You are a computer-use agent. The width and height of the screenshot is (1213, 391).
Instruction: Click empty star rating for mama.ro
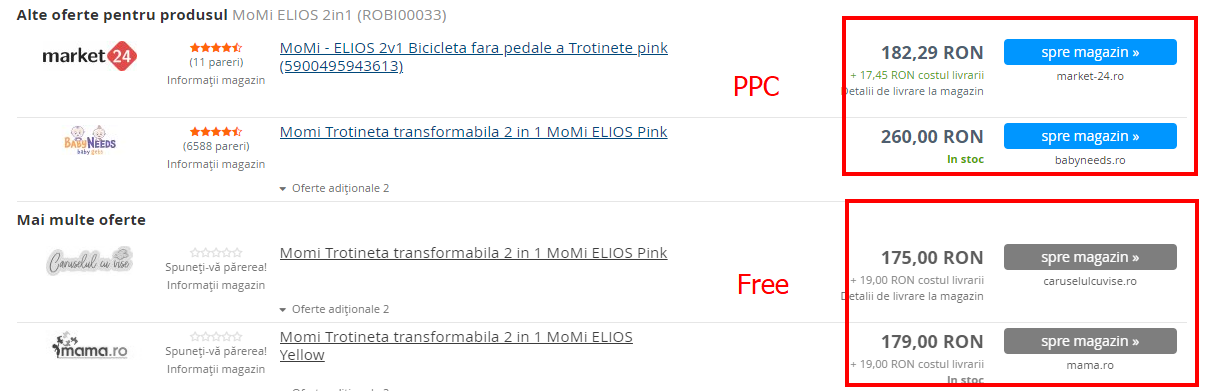click(216, 337)
